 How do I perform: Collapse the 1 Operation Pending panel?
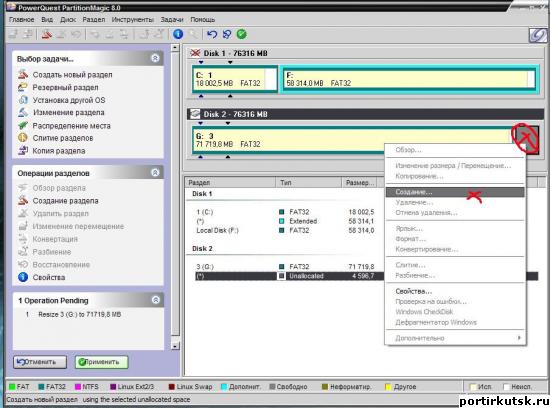(x=156, y=300)
